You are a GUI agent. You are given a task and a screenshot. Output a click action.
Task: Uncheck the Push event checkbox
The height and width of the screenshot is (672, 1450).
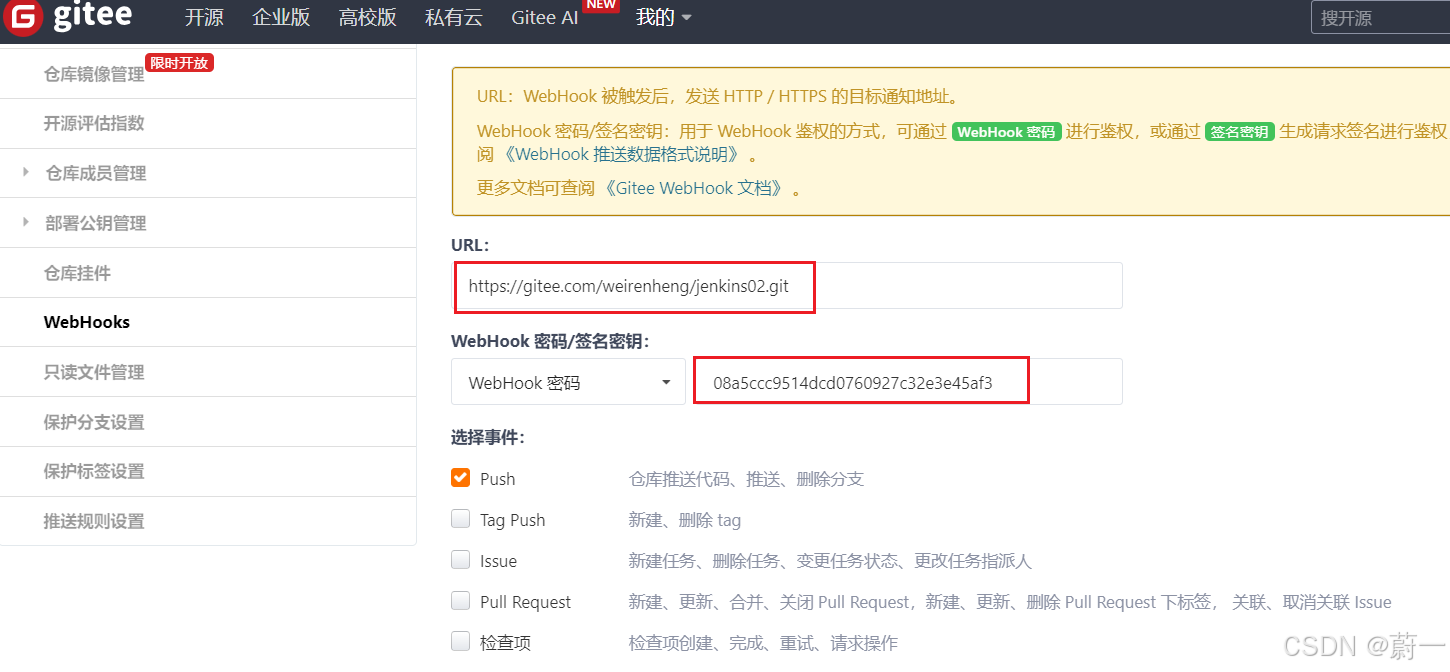pyautogui.click(x=460, y=477)
